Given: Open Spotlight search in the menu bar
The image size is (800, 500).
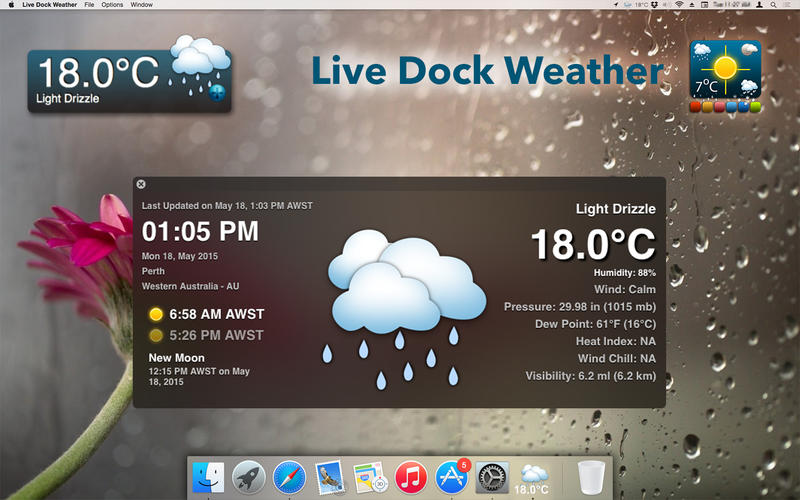Looking at the screenshot, I should pyautogui.click(x=771, y=5).
